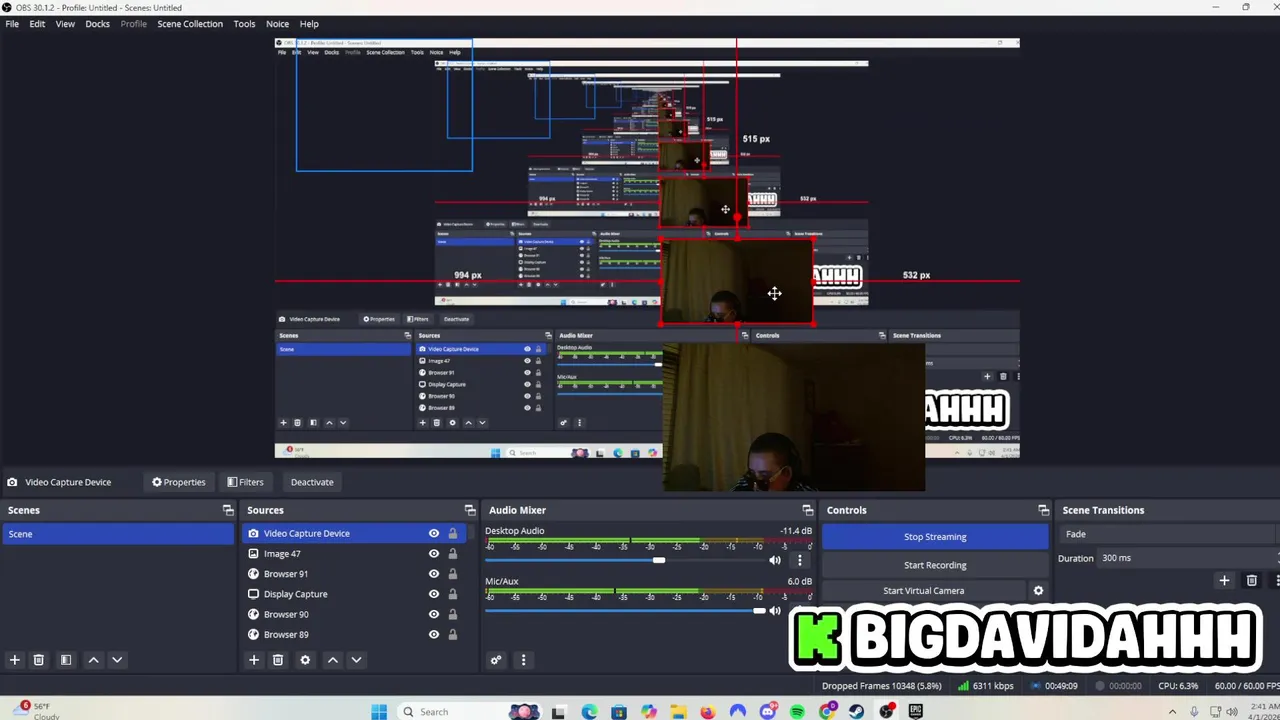The image size is (1280, 720).
Task: Open the Tools menu
Action: point(244,24)
